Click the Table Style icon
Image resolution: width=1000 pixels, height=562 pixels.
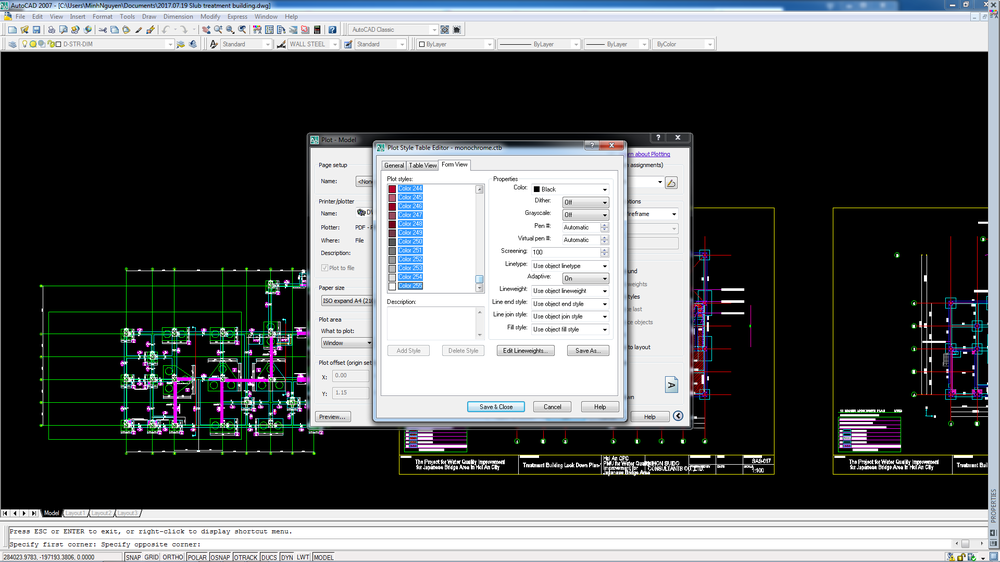click(x=348, y=44)
